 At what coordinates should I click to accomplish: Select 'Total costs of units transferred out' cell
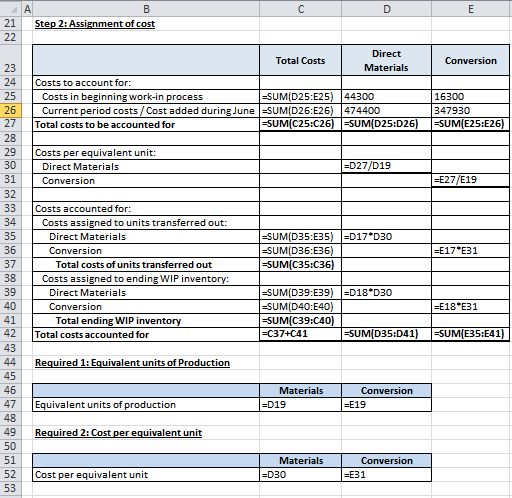click(x=146, y=264)
